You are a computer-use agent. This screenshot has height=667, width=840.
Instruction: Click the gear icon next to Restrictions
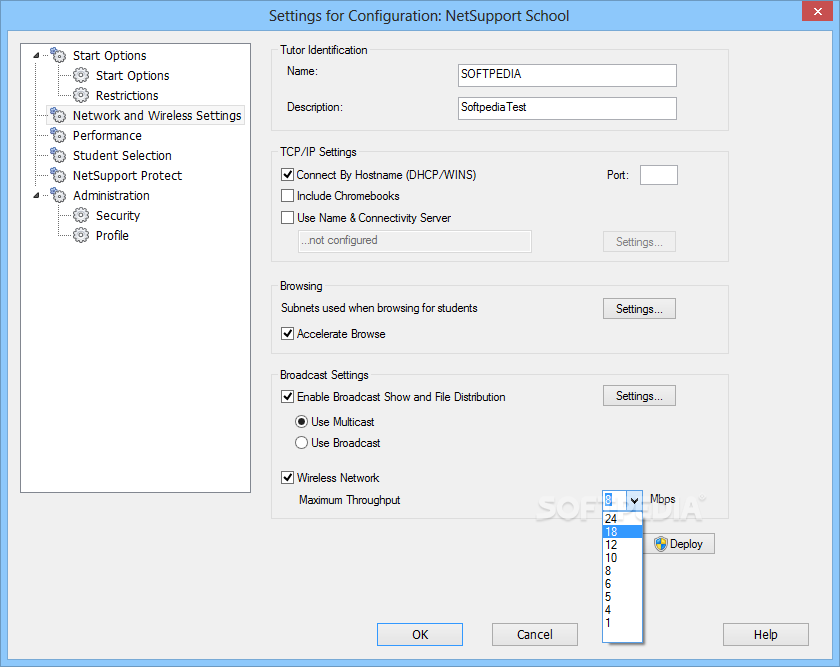point(81,95)
